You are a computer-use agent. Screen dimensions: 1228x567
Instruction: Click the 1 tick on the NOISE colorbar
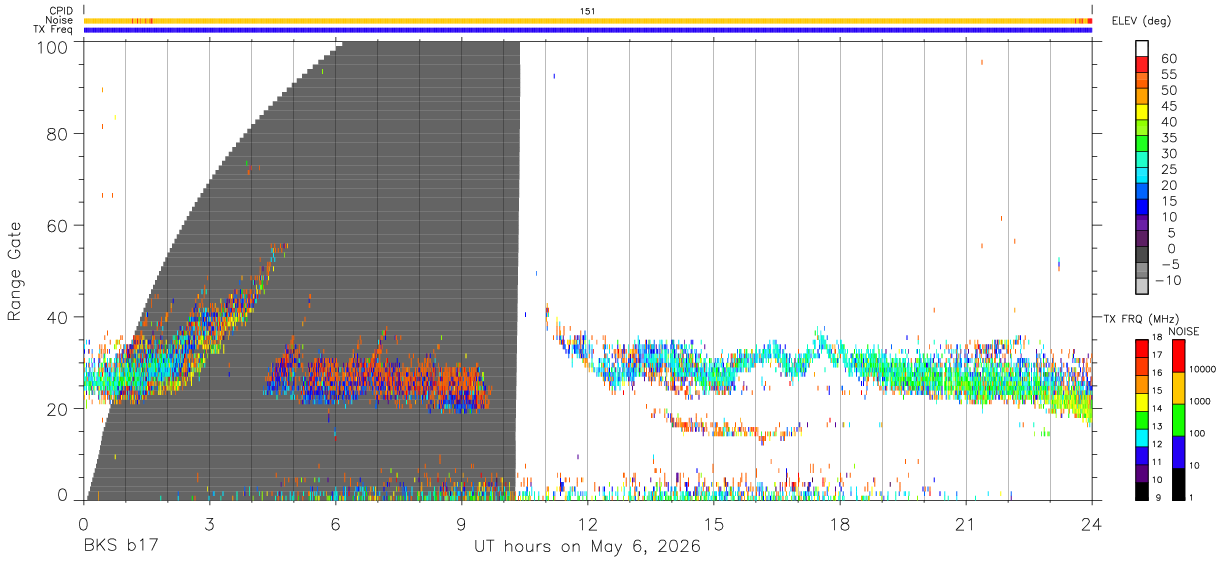click(x=1192, y=497)
